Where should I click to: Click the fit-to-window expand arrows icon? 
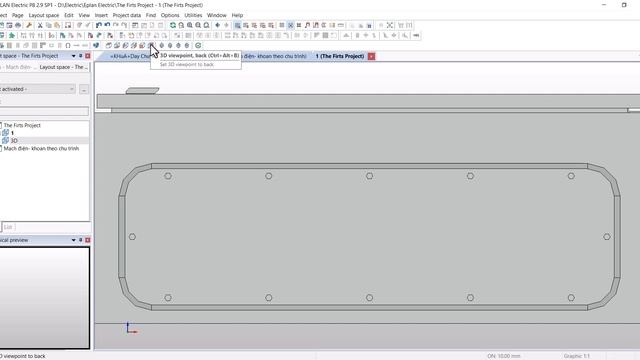click(390, 25)
